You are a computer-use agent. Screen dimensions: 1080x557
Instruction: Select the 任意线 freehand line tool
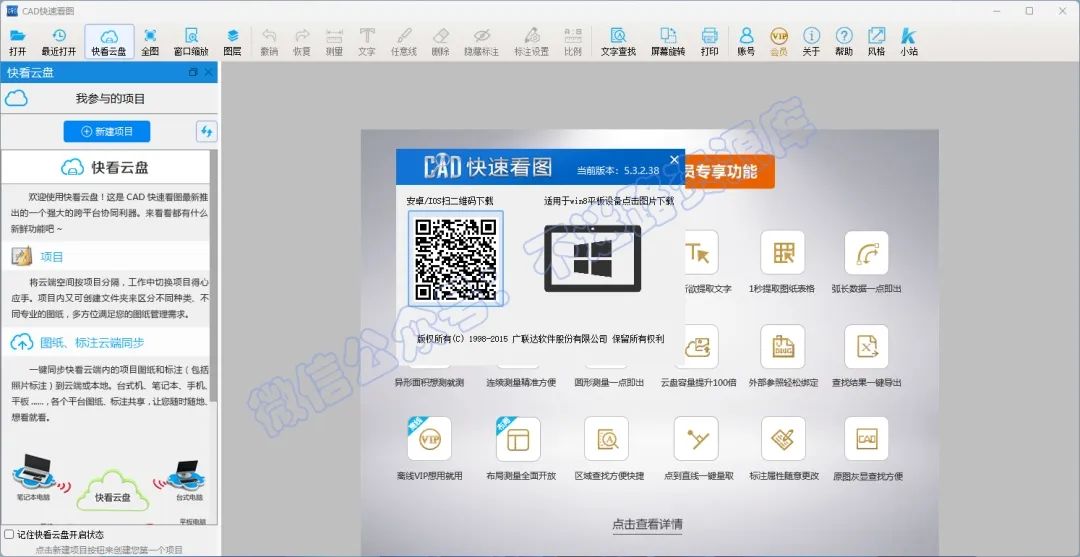(x=404, y=42)
